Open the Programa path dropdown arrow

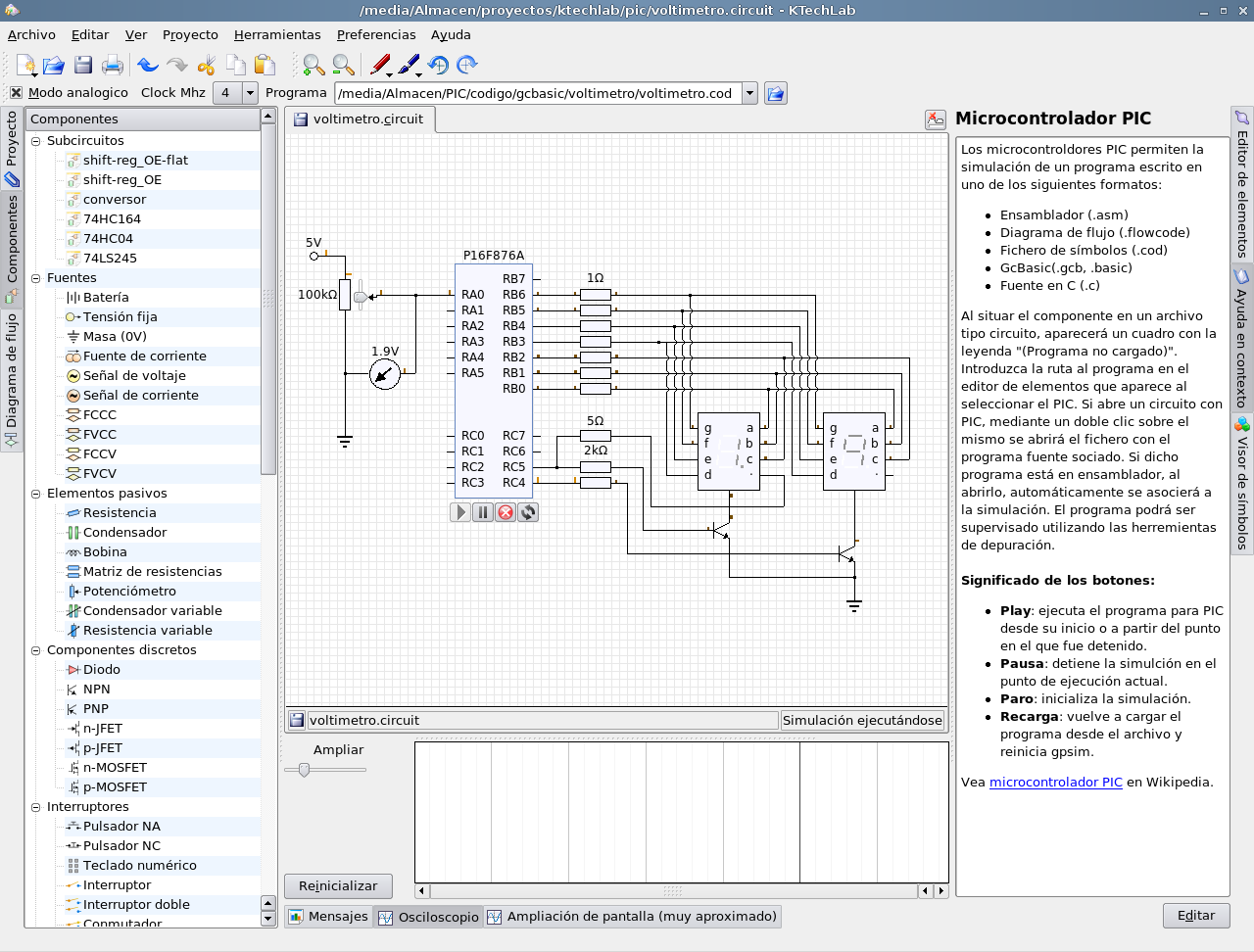(749, 93)
